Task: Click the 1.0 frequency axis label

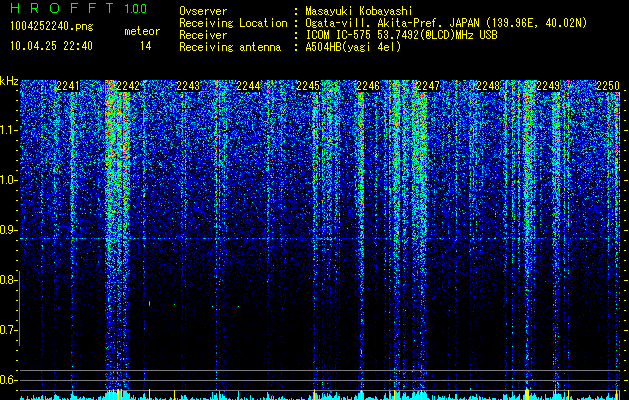Action: 8,180
